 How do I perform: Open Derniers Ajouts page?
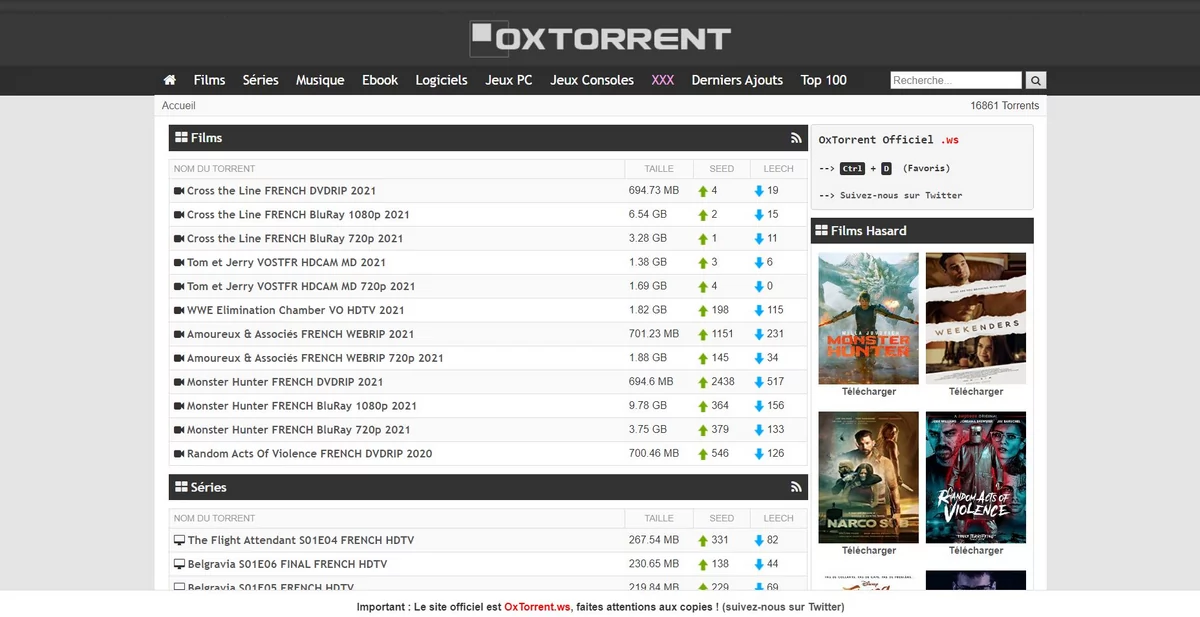point(737,80)
